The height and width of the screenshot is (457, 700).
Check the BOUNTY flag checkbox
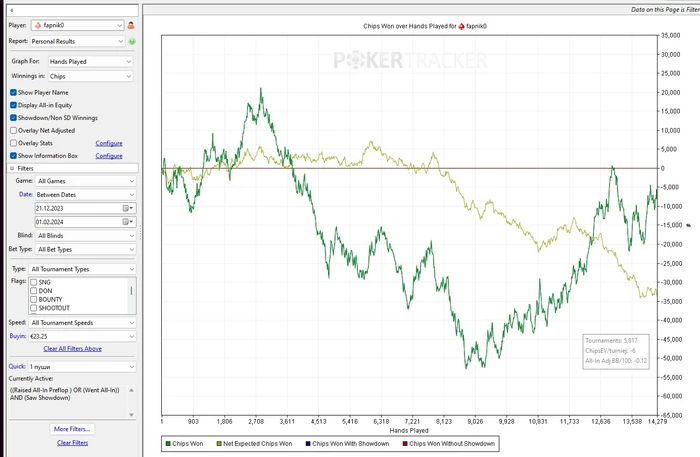33,299
